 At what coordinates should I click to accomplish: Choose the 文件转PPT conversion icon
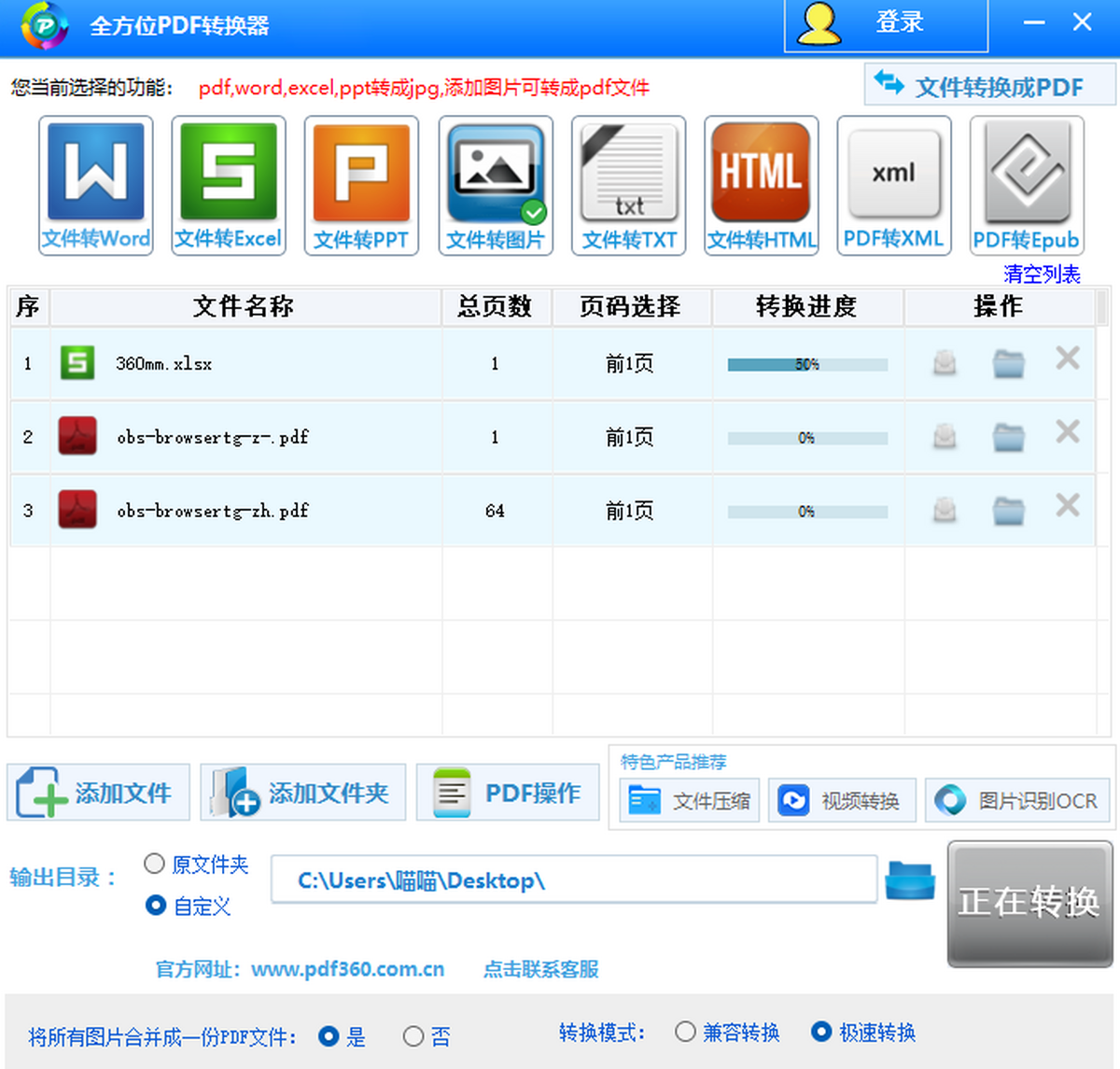pyautogui.click(x=361, y=185)
